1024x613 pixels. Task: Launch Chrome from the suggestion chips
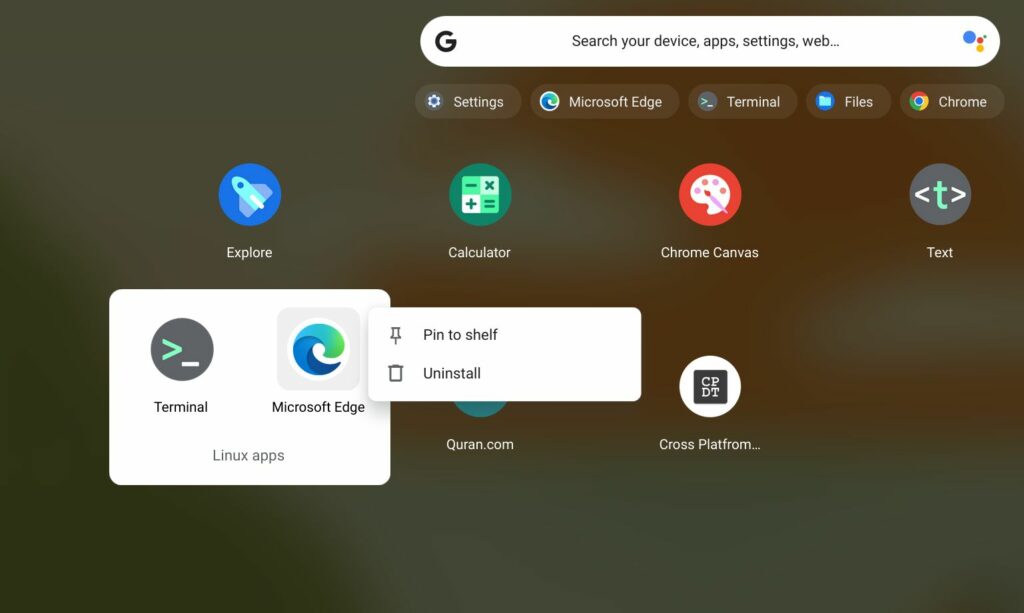pyautogui.click(x=950, y=101)
